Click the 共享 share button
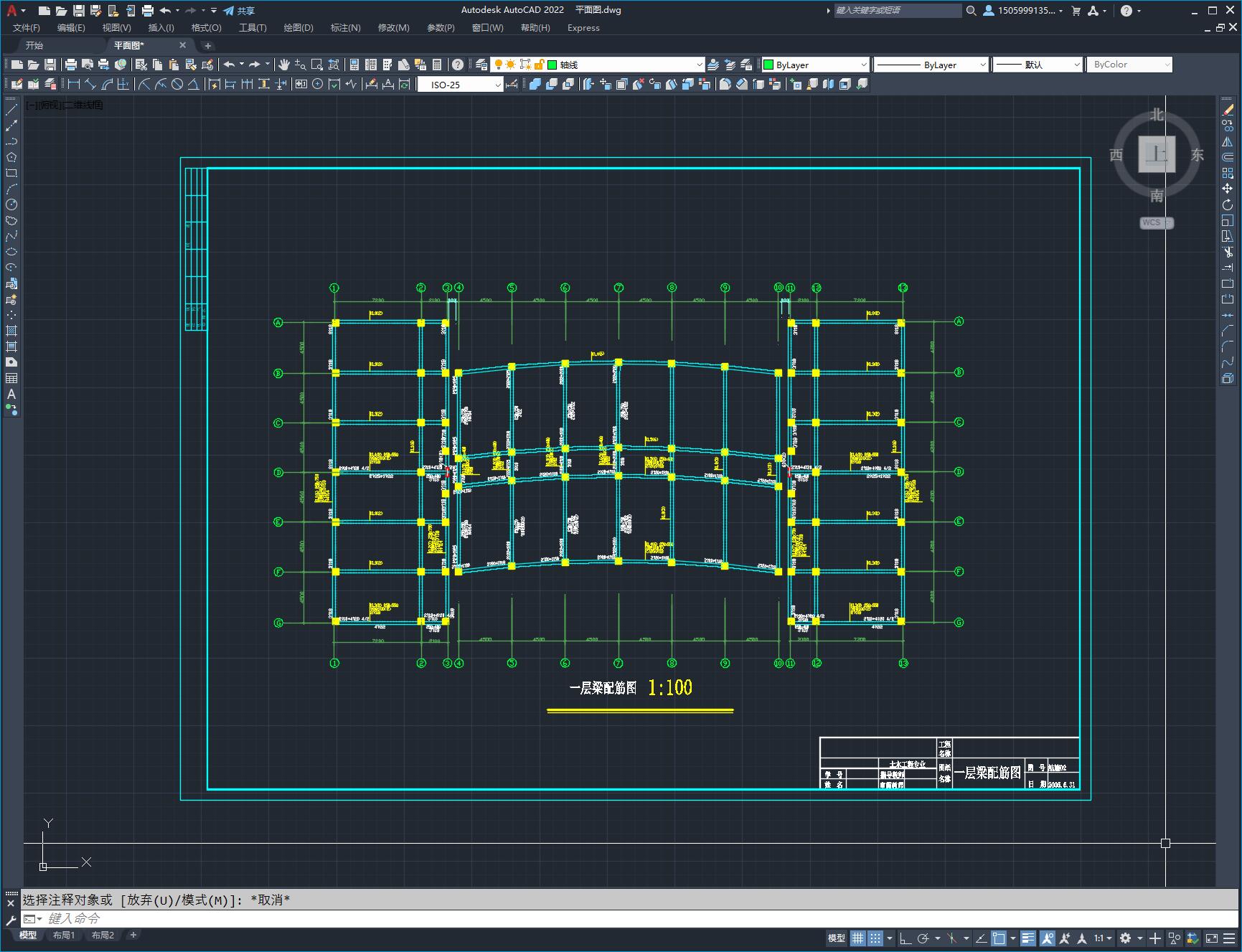 (239, 11)
